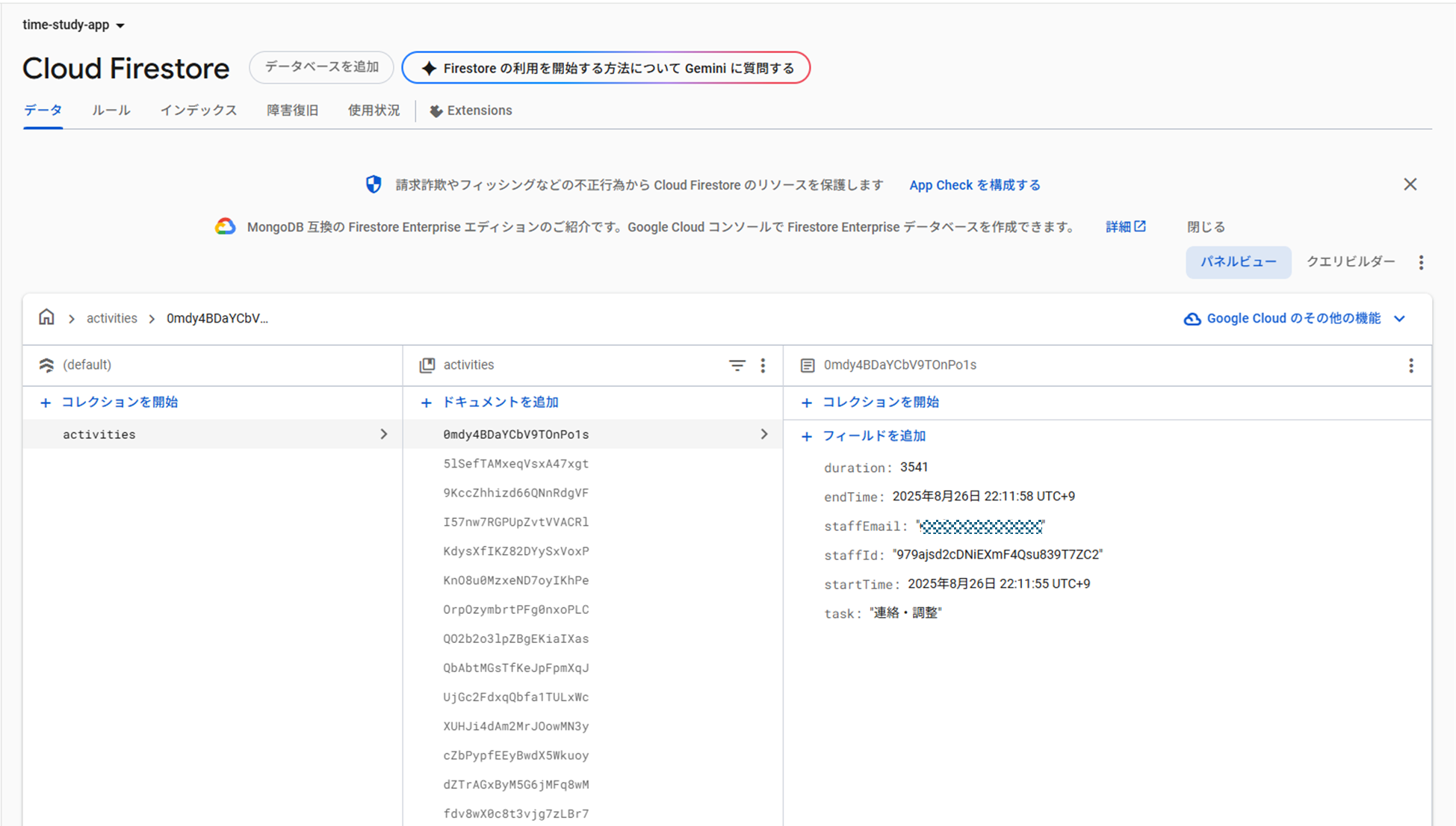This screenshot has width=1456, height=826.
Task: Click the task field value 連絡・調整
Action: tap(905, 613)
